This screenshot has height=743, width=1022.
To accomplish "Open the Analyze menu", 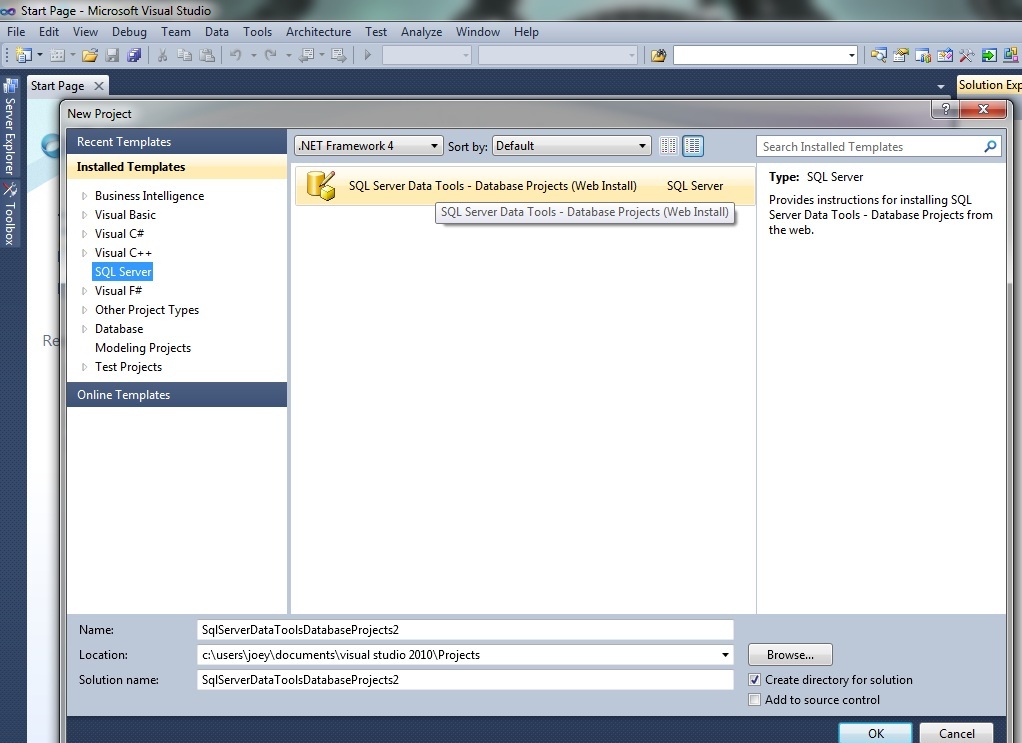I will (x=421, y=32).
